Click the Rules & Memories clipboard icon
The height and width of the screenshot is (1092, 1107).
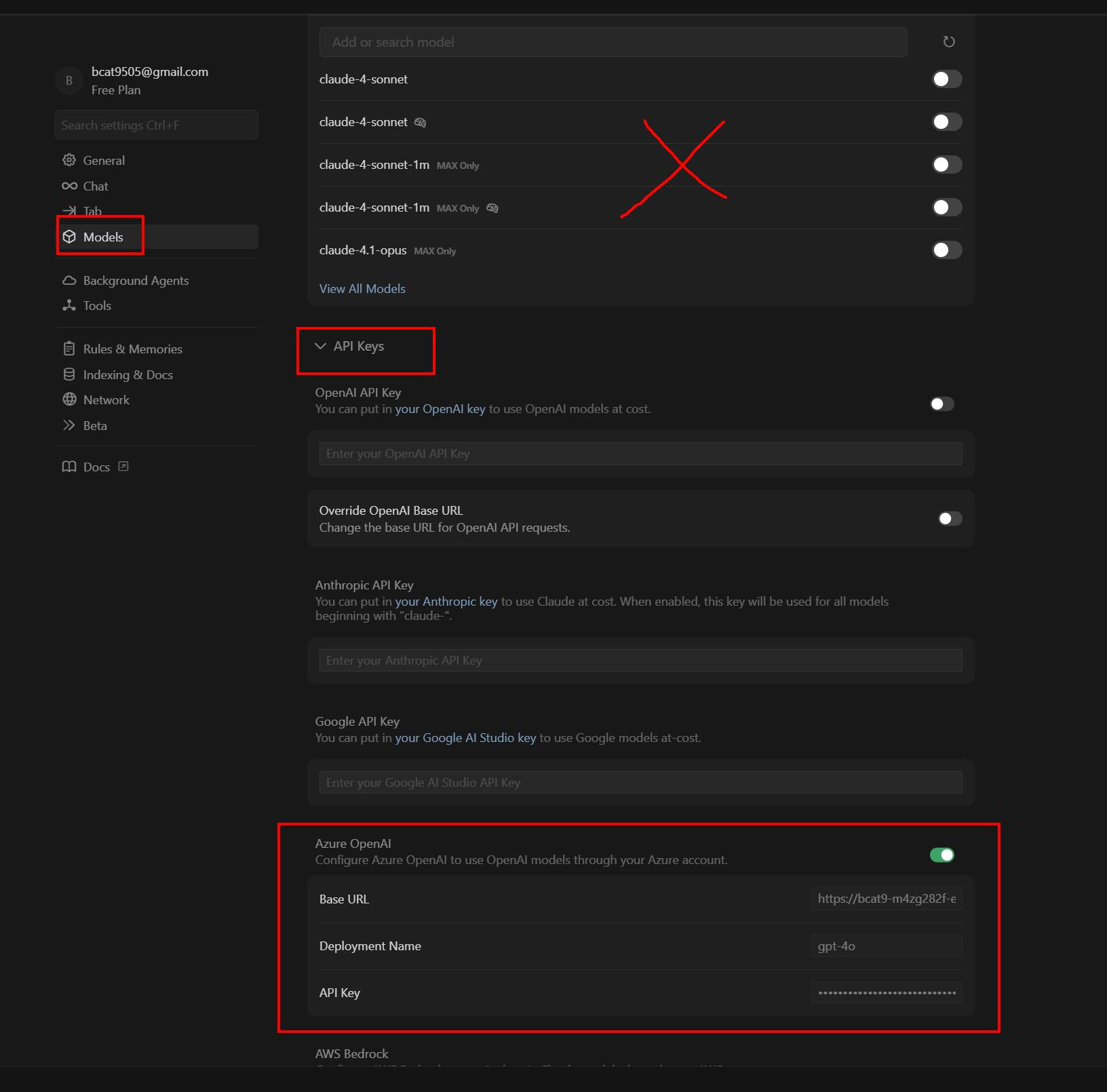[x=69, y=349]
